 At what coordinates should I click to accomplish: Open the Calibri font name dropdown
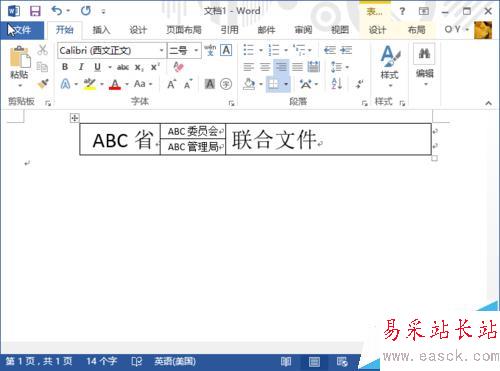[161, 51]
